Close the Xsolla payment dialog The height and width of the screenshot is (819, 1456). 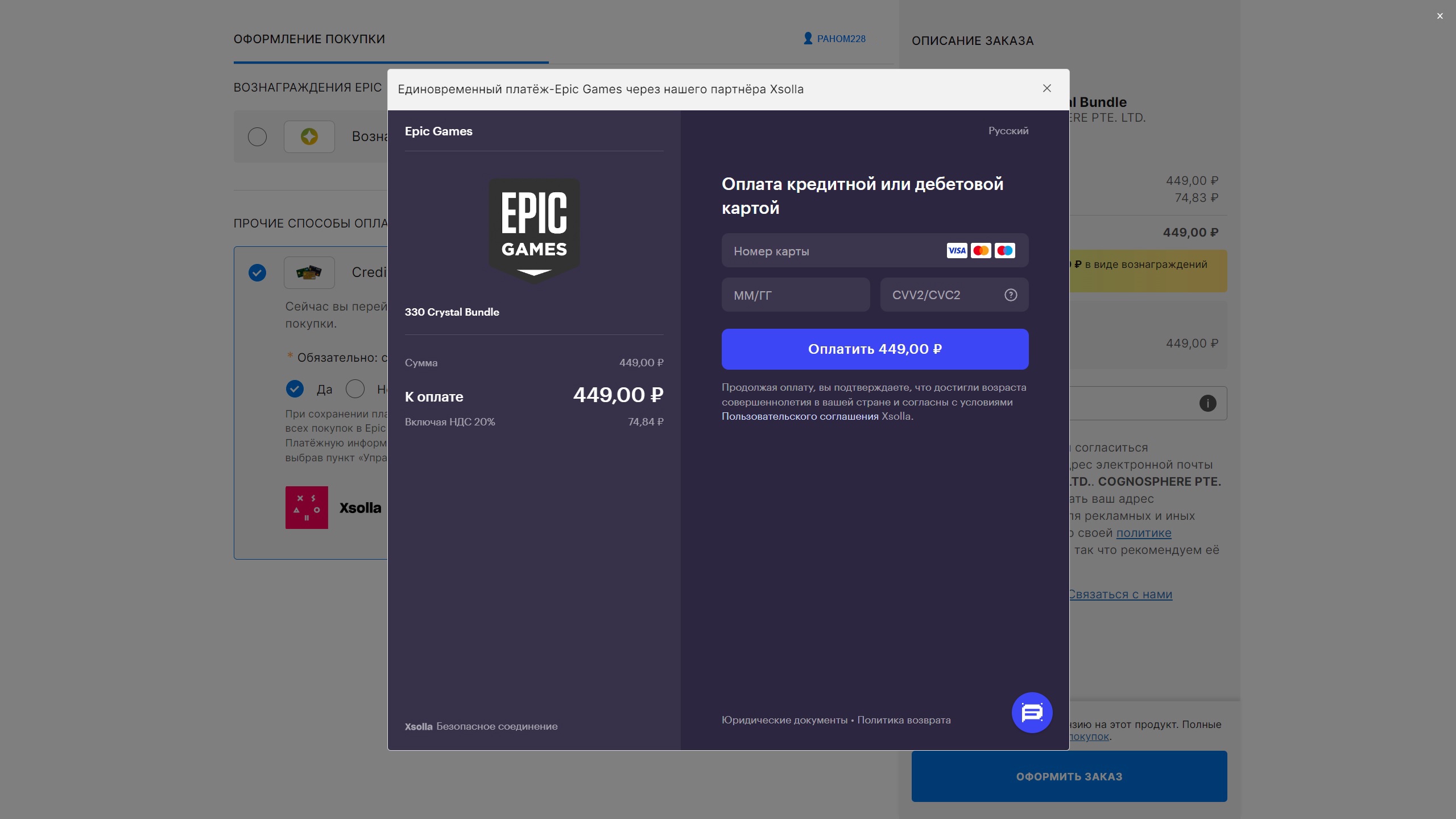(1046, 88)
